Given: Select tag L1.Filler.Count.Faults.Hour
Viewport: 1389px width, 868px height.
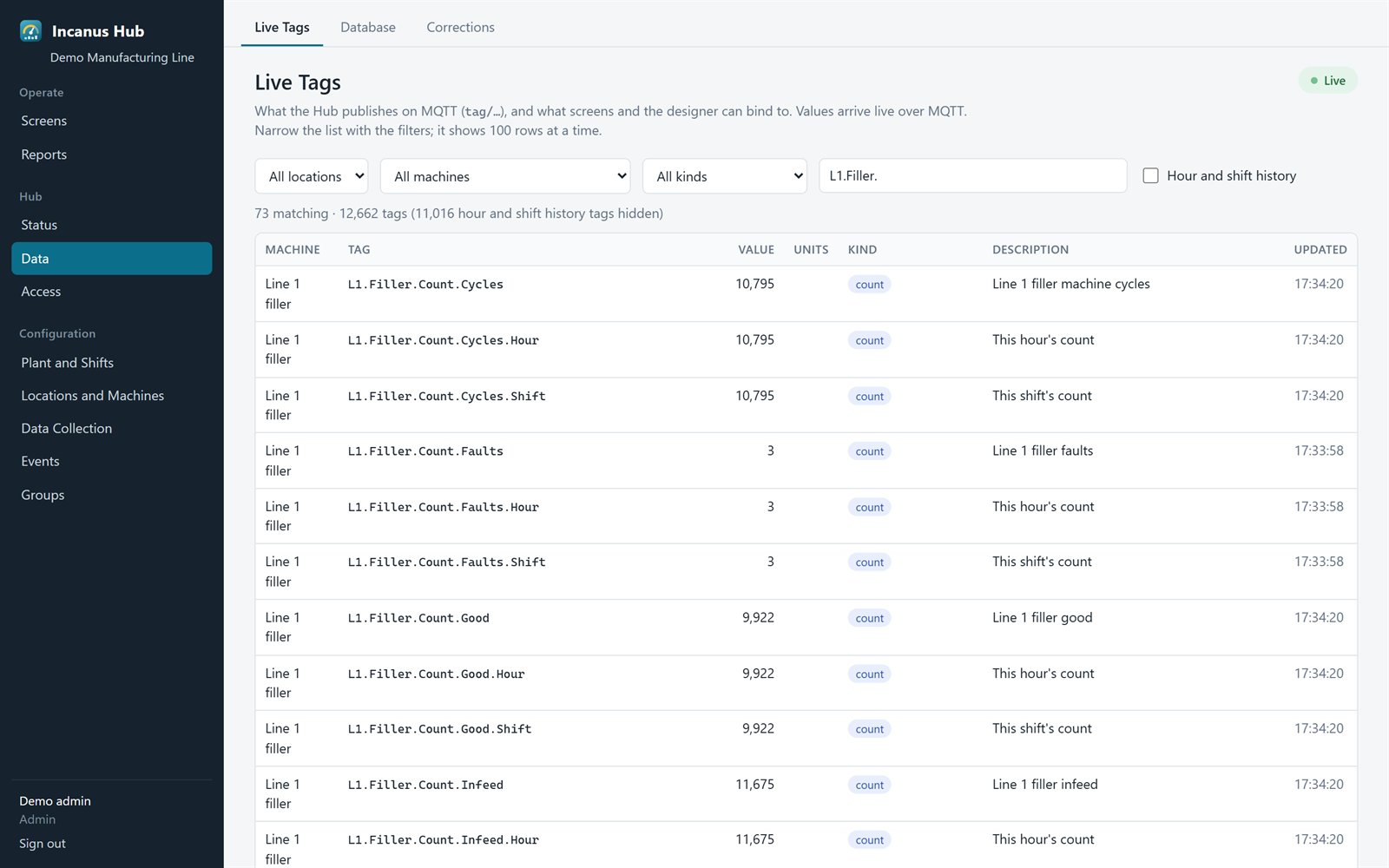Looking at the screenshot, I should point(443,507).
